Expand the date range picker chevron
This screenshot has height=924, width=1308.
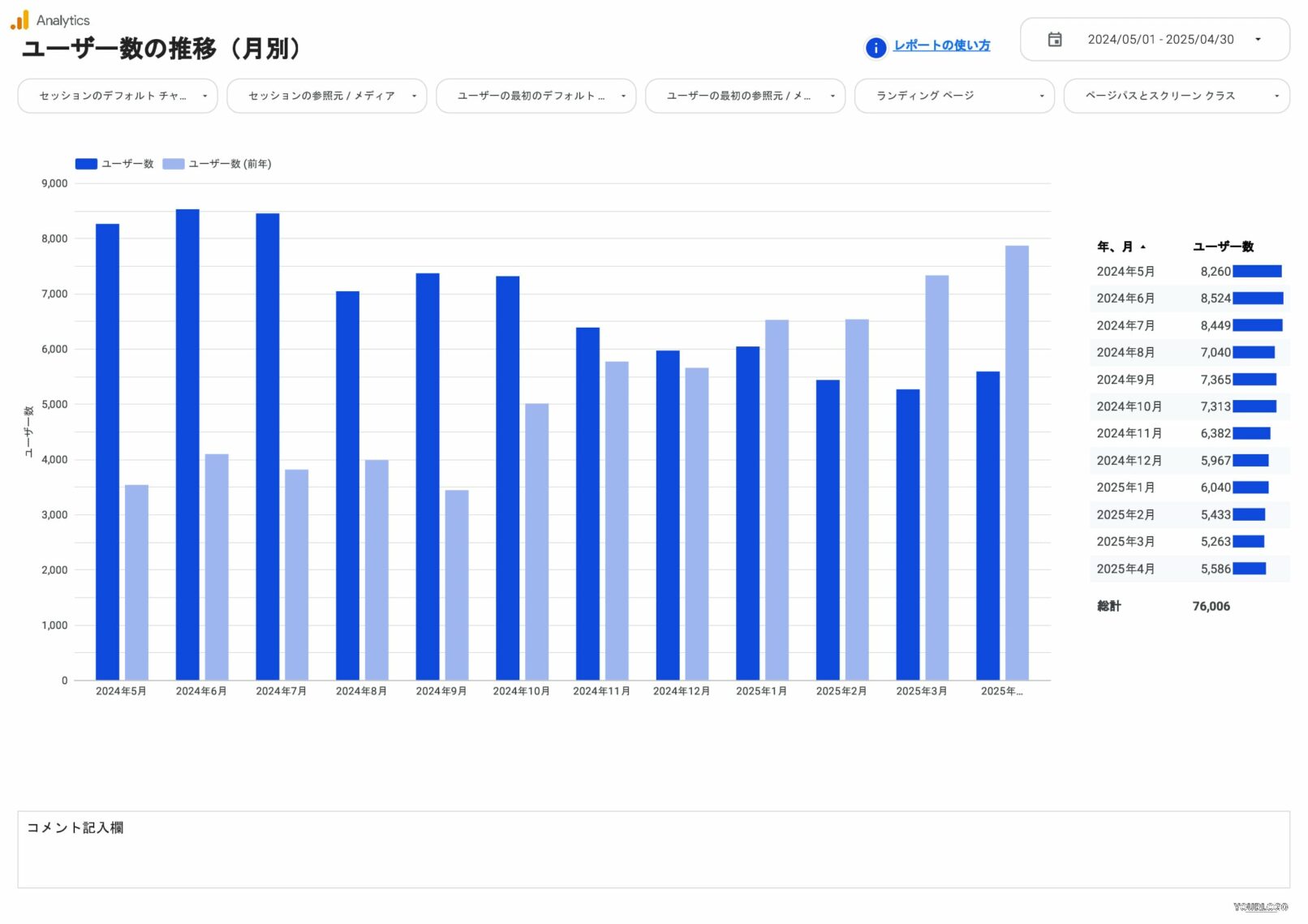1259,38
